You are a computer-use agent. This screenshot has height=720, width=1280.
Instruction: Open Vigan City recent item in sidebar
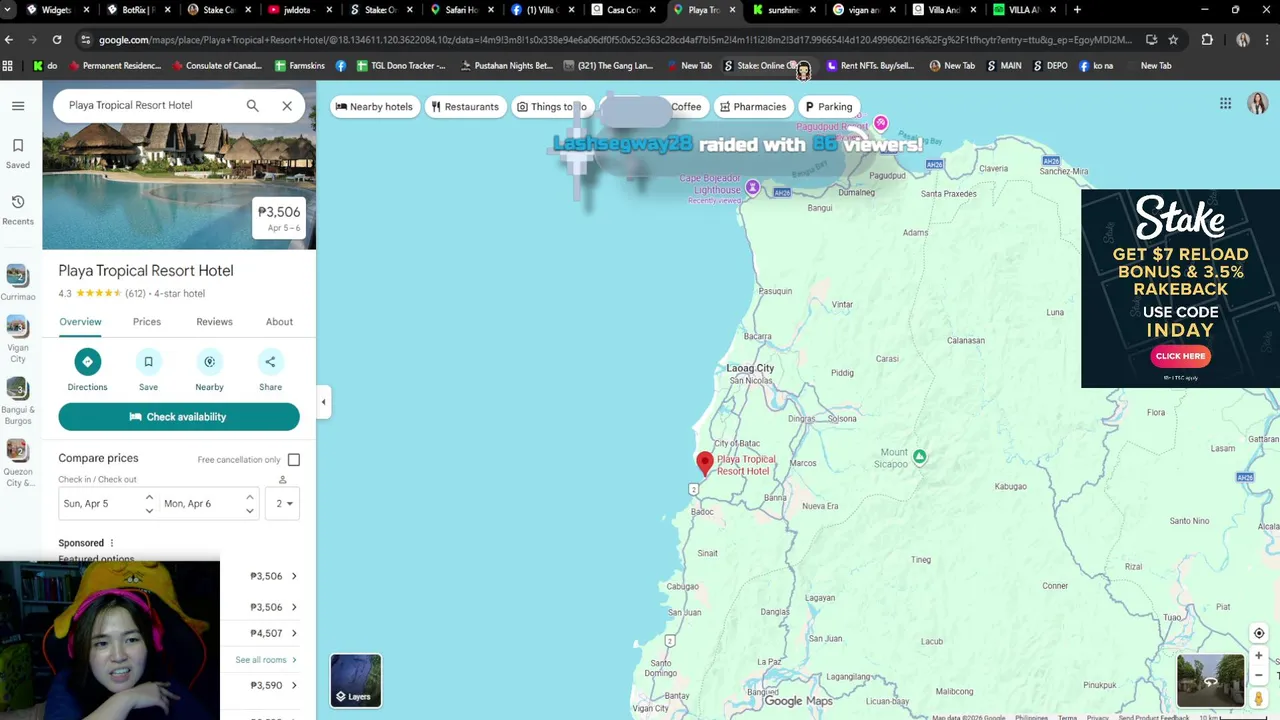click(x=18, y=339)
